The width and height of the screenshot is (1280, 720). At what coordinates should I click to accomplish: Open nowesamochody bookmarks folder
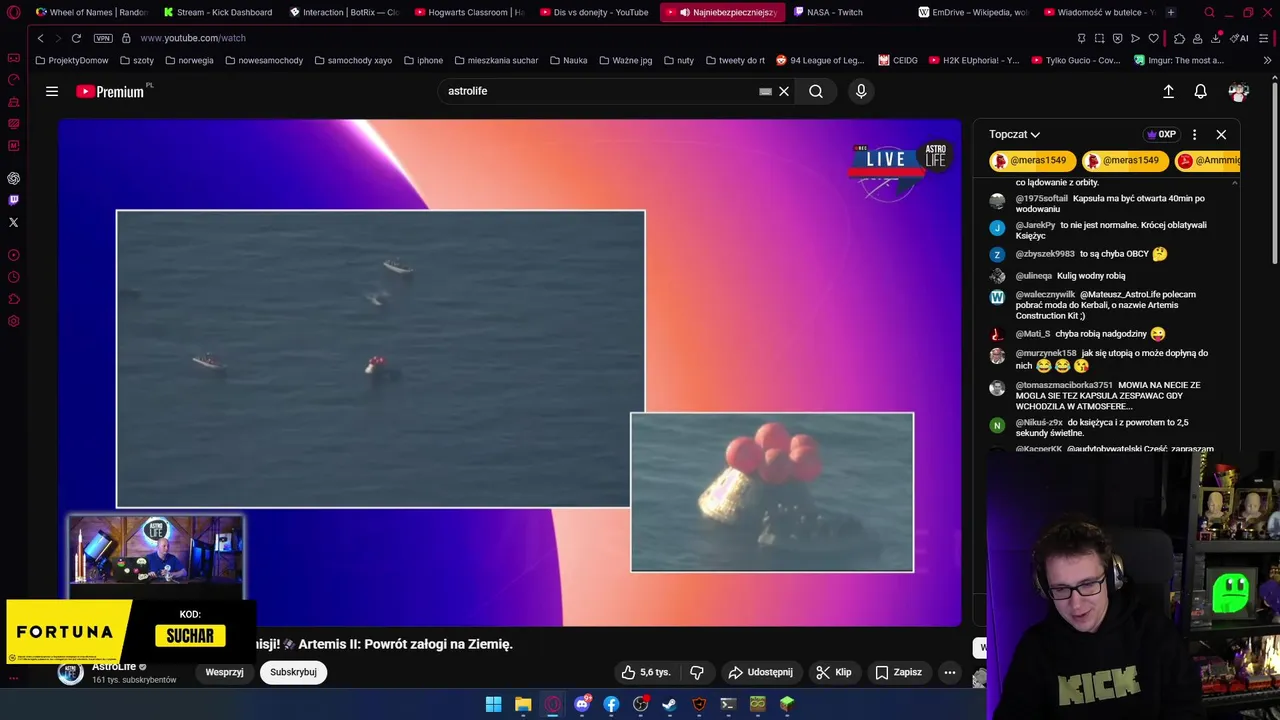pos(264,60)
